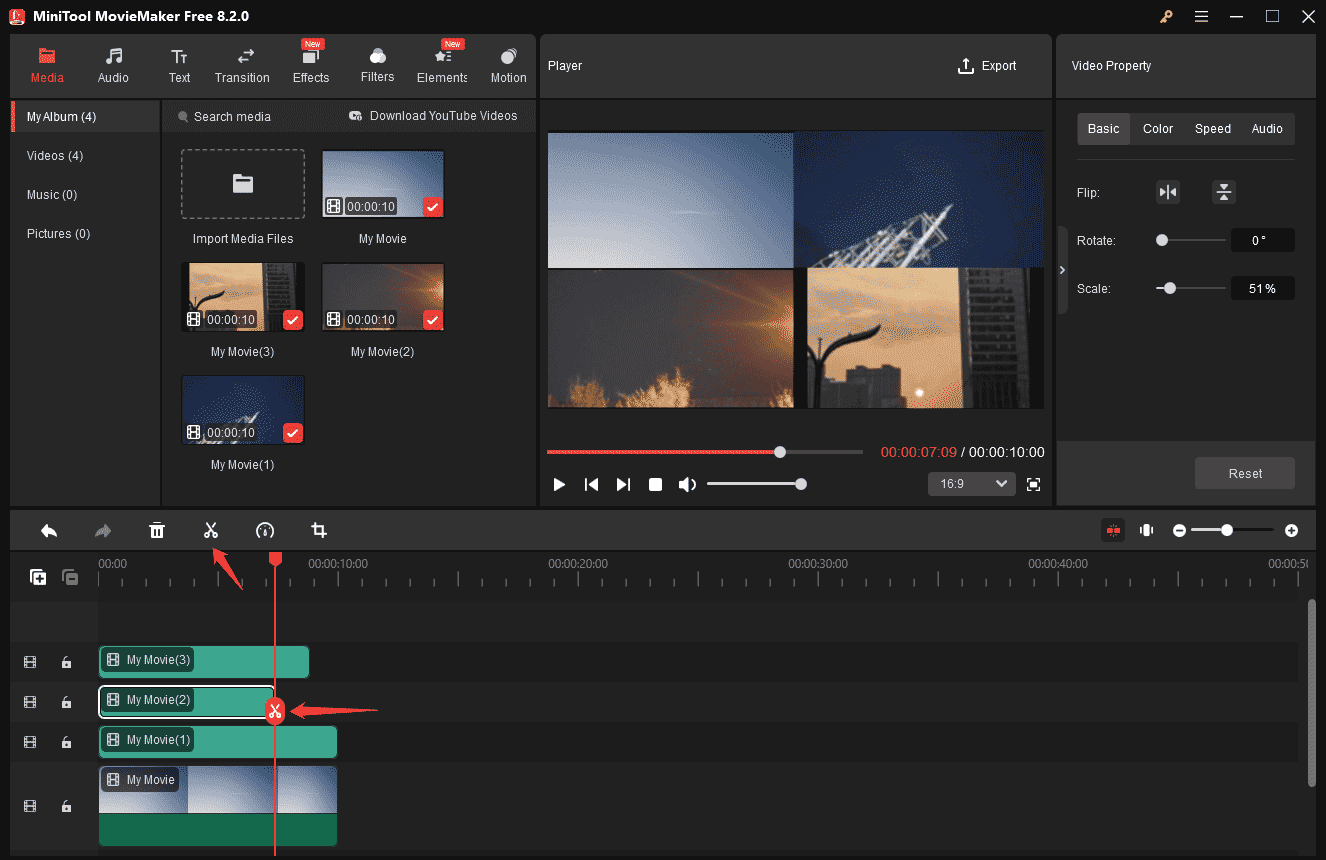Open the Transition tab
The height and width of the screenshot is (860, 1326).
coord(242,65)
